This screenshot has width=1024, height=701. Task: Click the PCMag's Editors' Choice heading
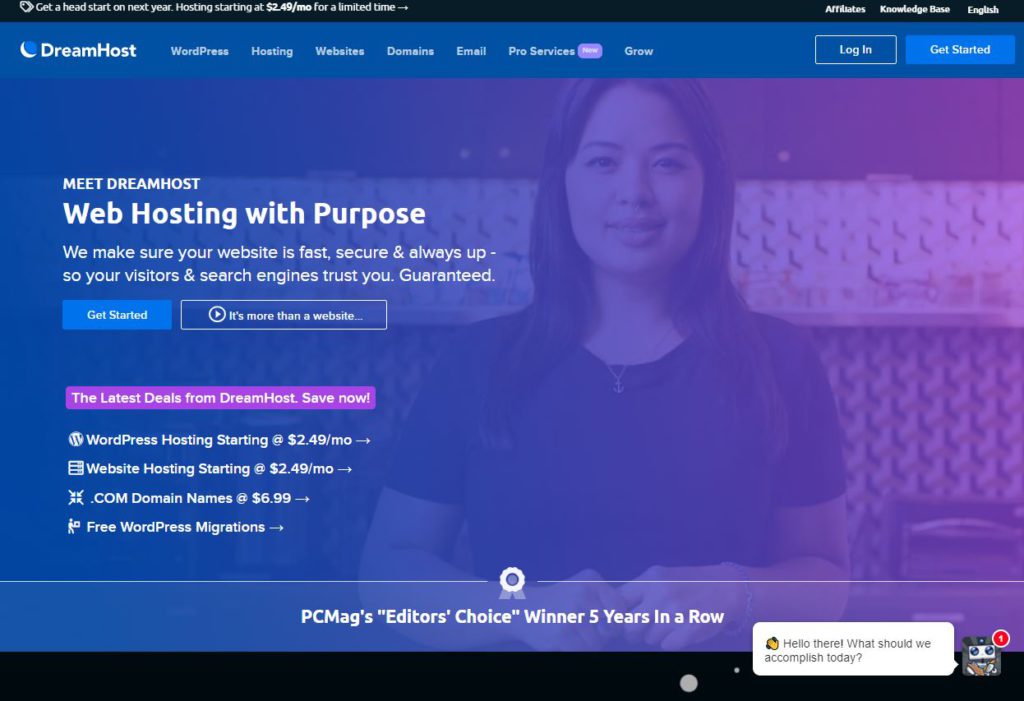pyautogui.click(x=512, y=617)
